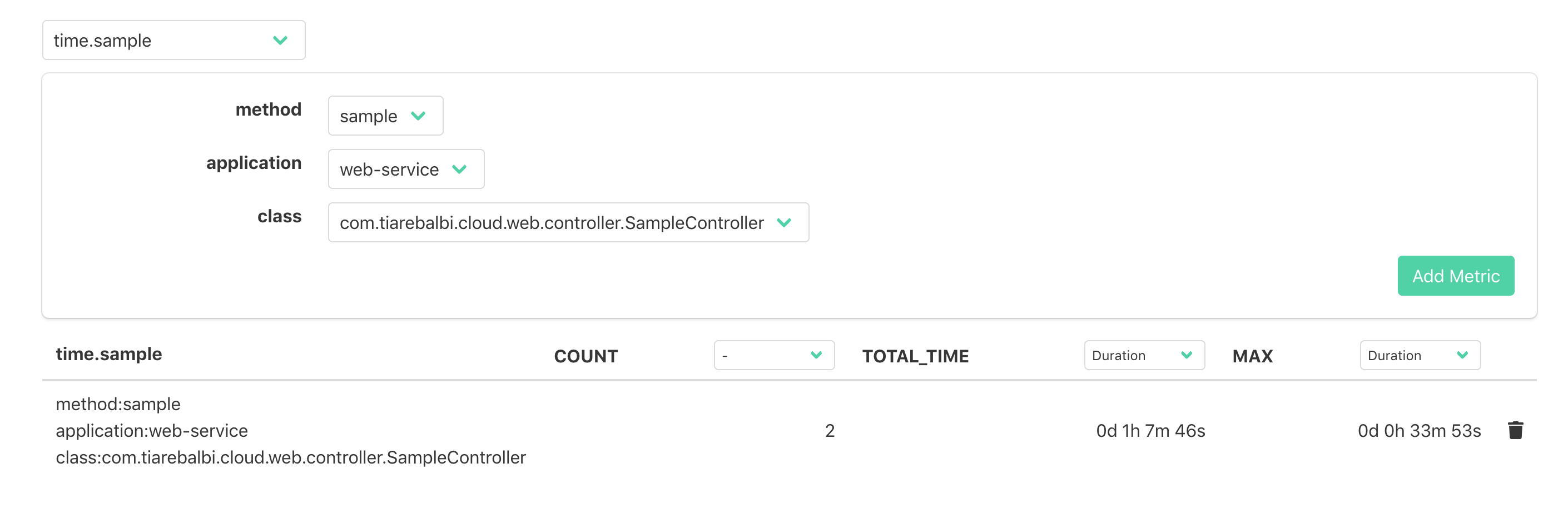Viewport: 1568px width, 528px height.
Task: Click the green chevron on the time.sample selector
Action: point(280,40)
